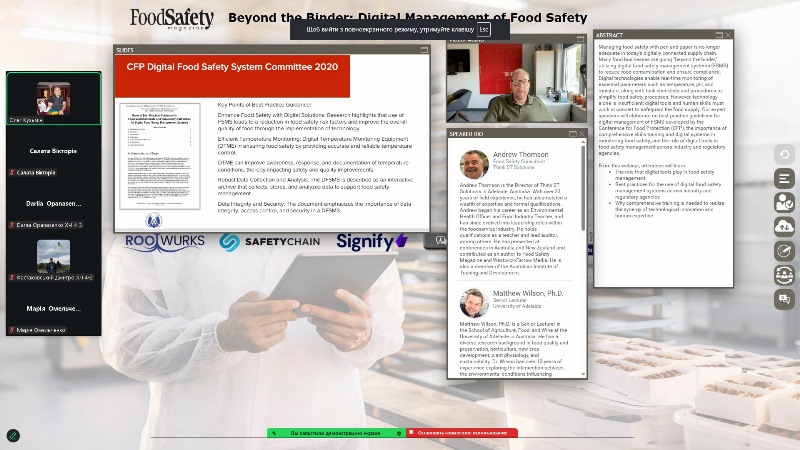The height and width of the screenshot is (450, 800).
Task: Select the Dariia Opanasen... participant tile
Action: [x=54, y=204]
